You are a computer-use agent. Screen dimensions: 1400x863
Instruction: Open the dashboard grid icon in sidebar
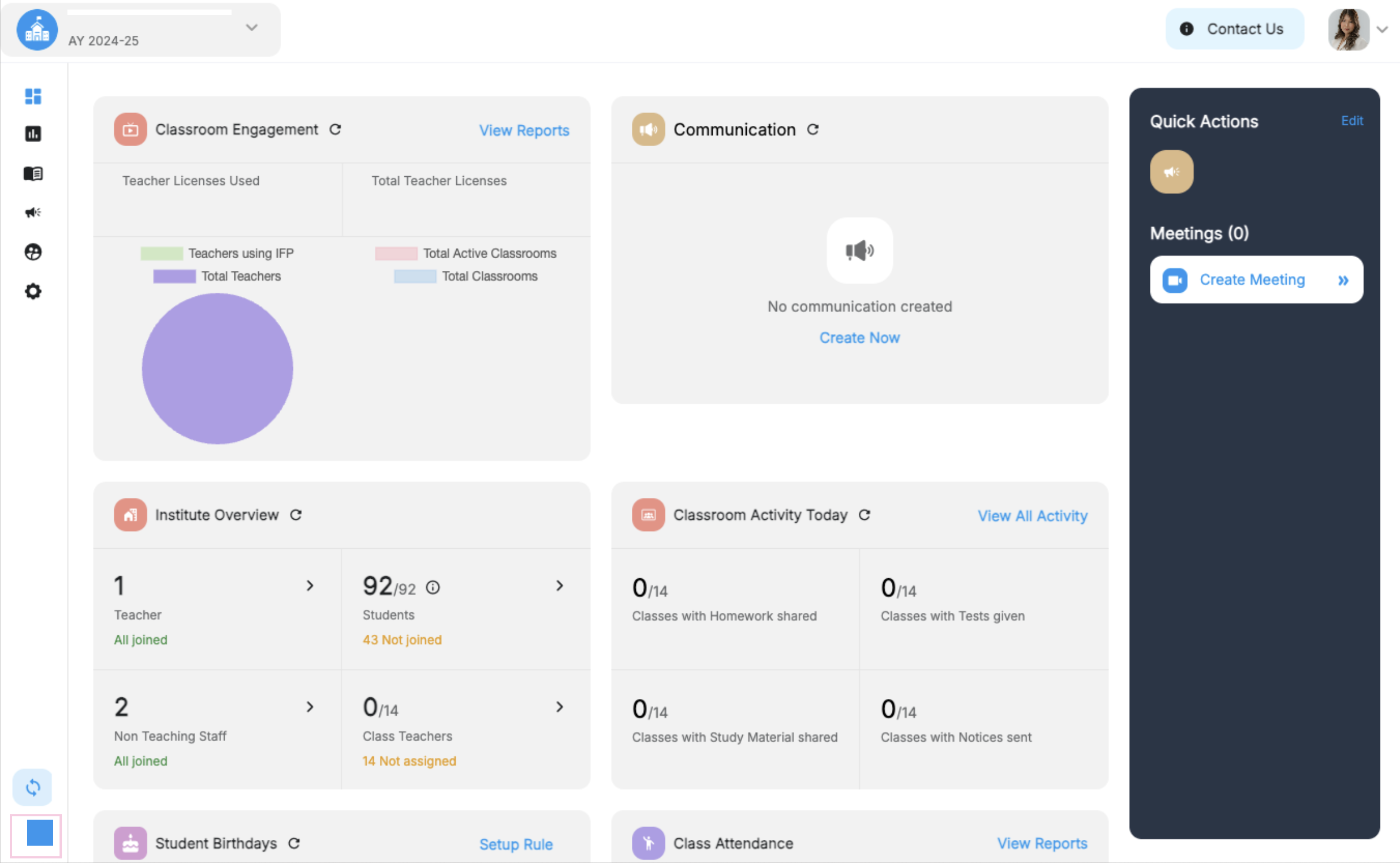[x=33, y=96]
